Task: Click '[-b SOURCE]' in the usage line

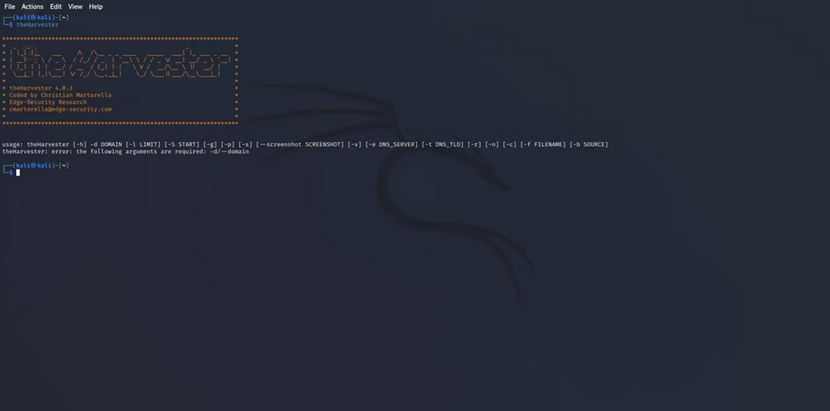Action: click(x=589, y=145)
